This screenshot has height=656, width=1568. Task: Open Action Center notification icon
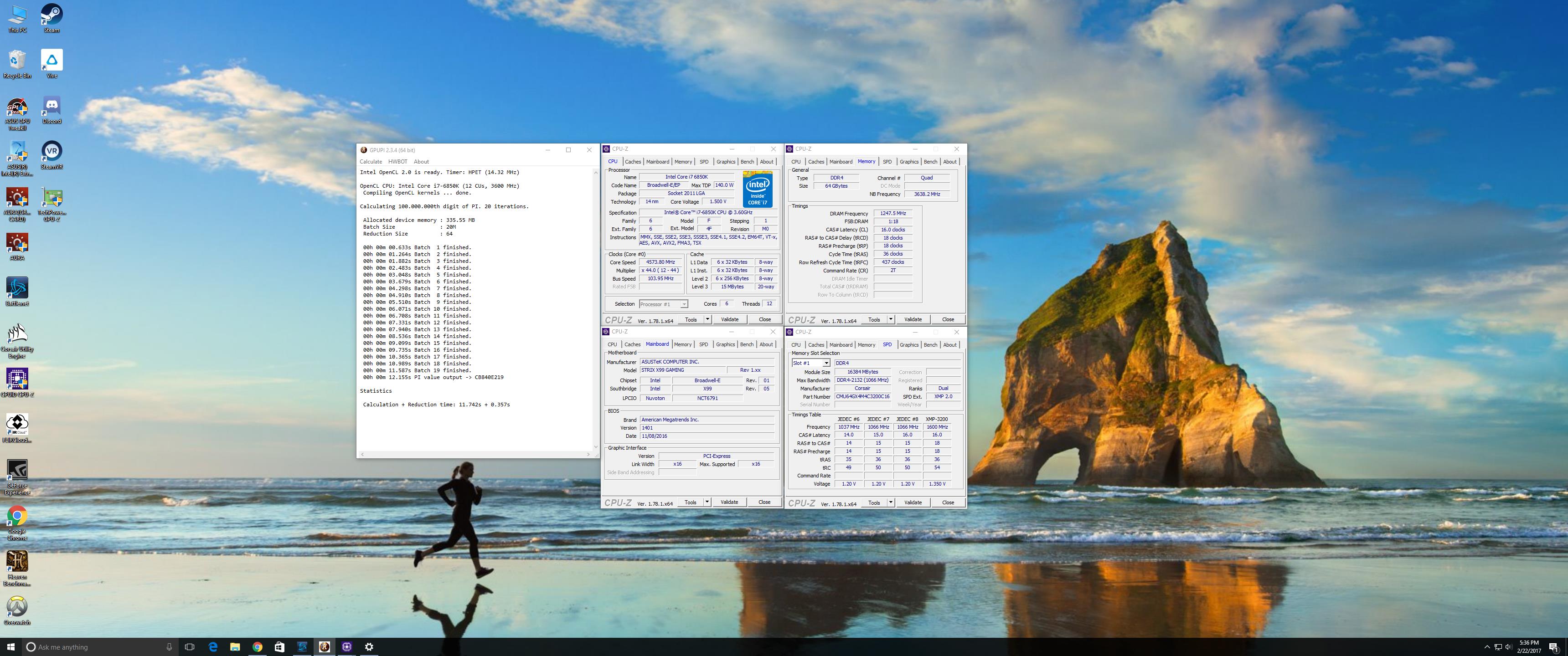(1553, 647)
